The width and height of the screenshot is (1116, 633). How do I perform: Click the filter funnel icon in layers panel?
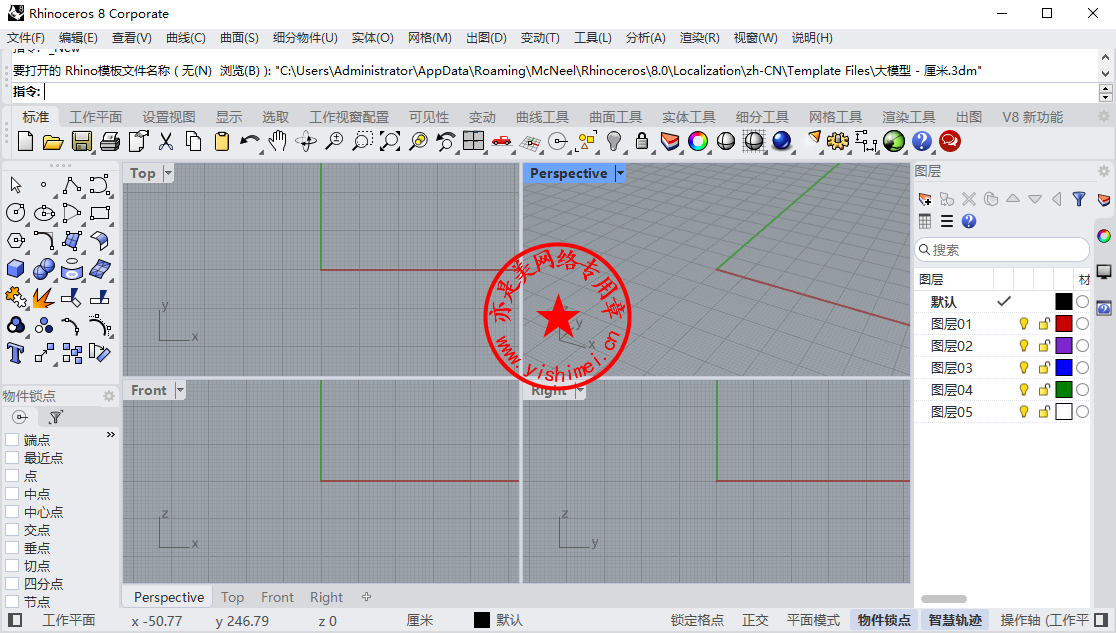click(1079, 199)
